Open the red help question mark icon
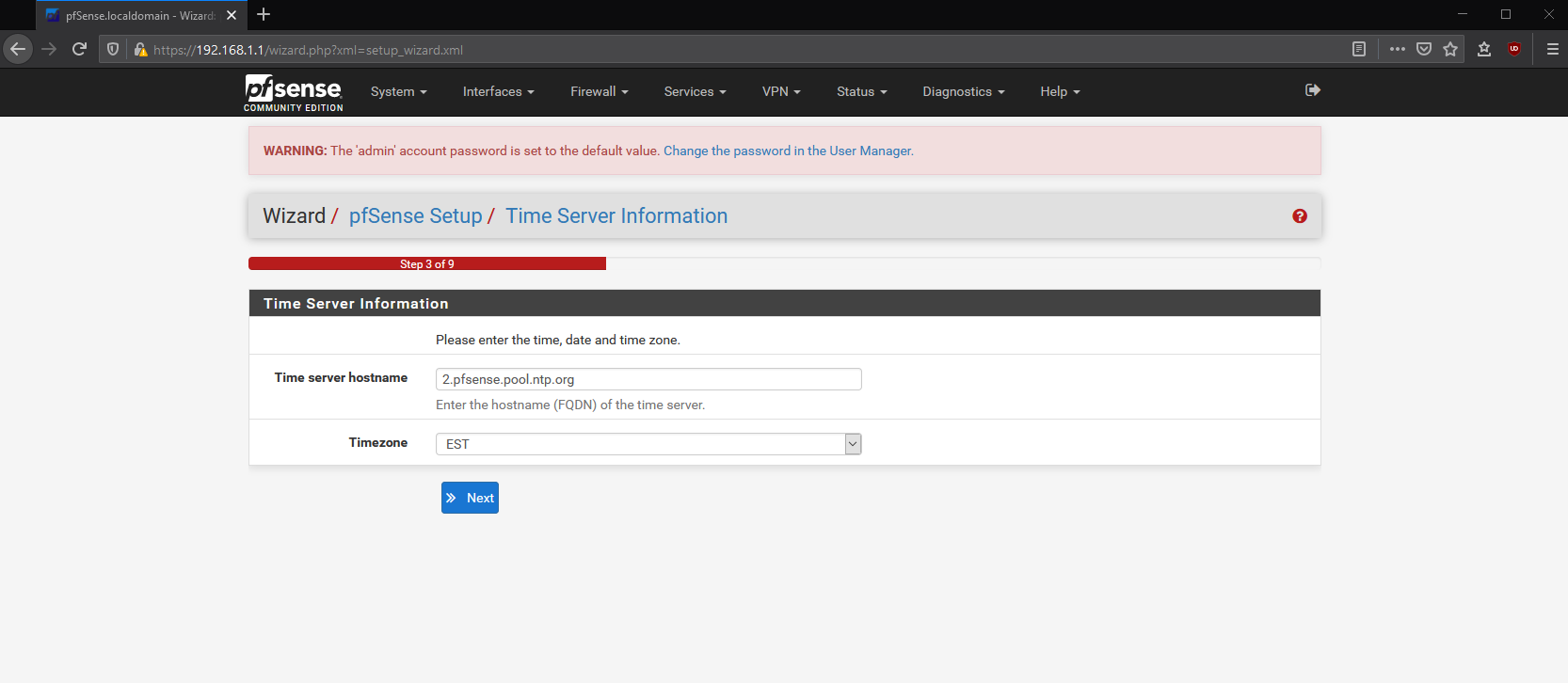Image resolution: width=1568 pixels, height=683 pixels. [x=1300, y=216]
